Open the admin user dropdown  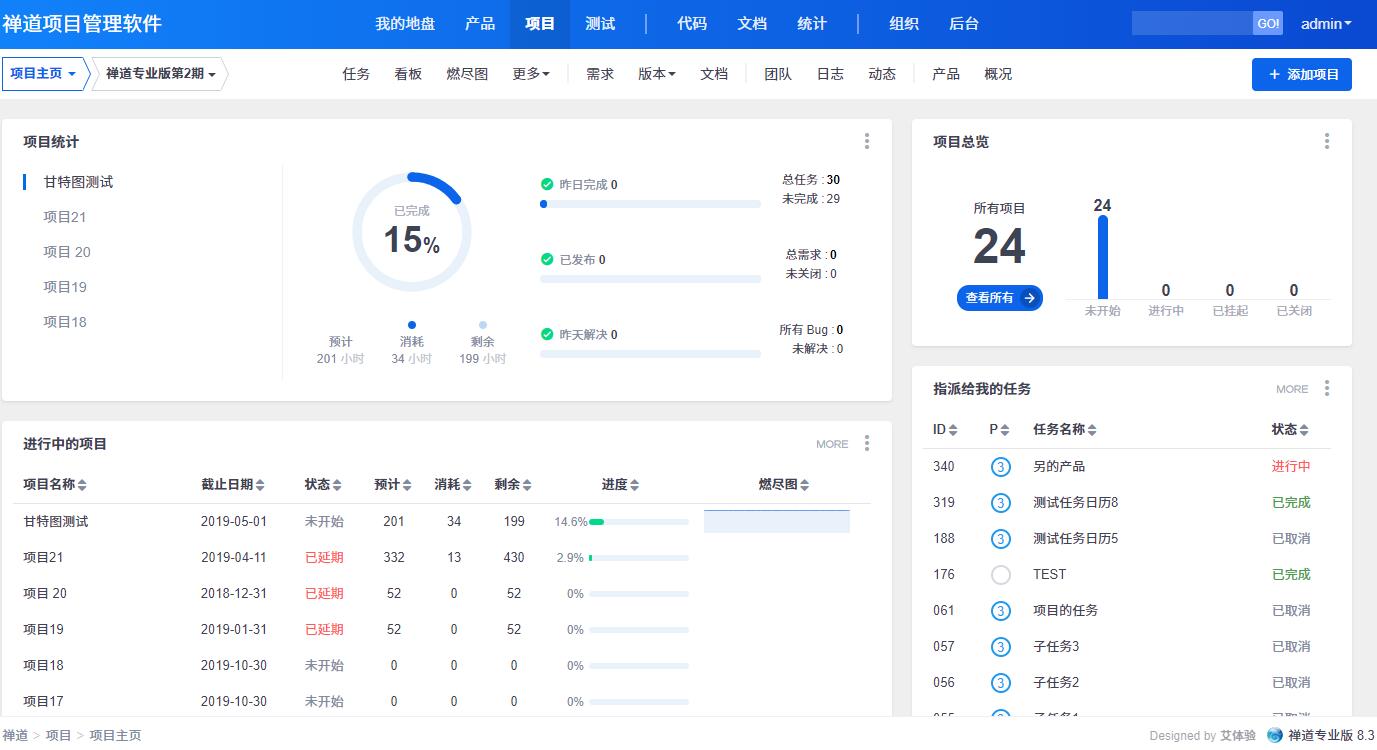click(x=1326, y=24)
